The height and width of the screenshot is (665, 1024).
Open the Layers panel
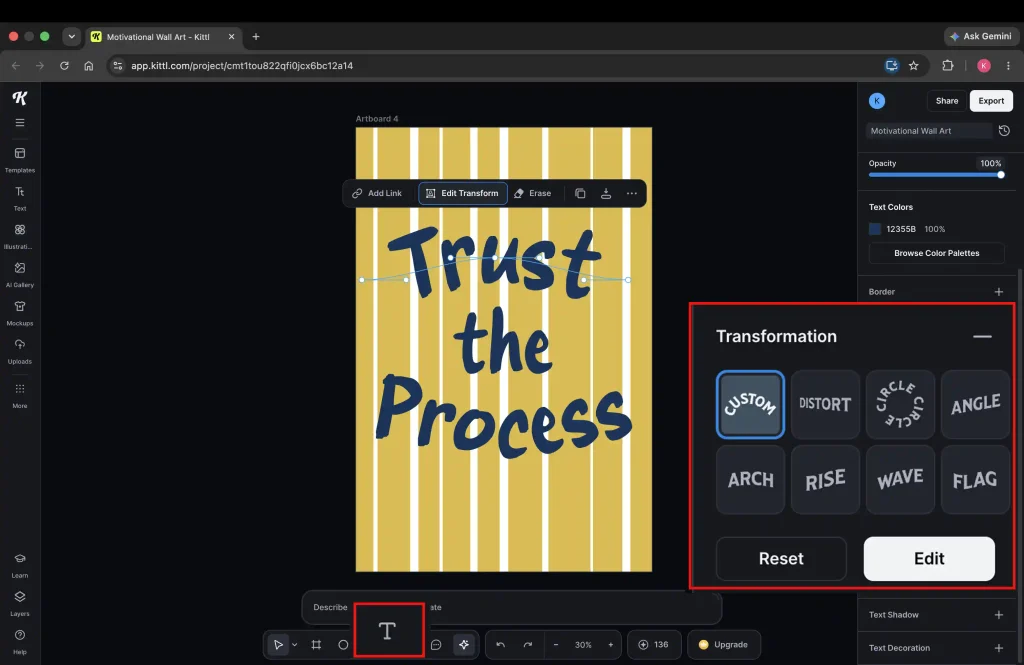click(20, 603)
